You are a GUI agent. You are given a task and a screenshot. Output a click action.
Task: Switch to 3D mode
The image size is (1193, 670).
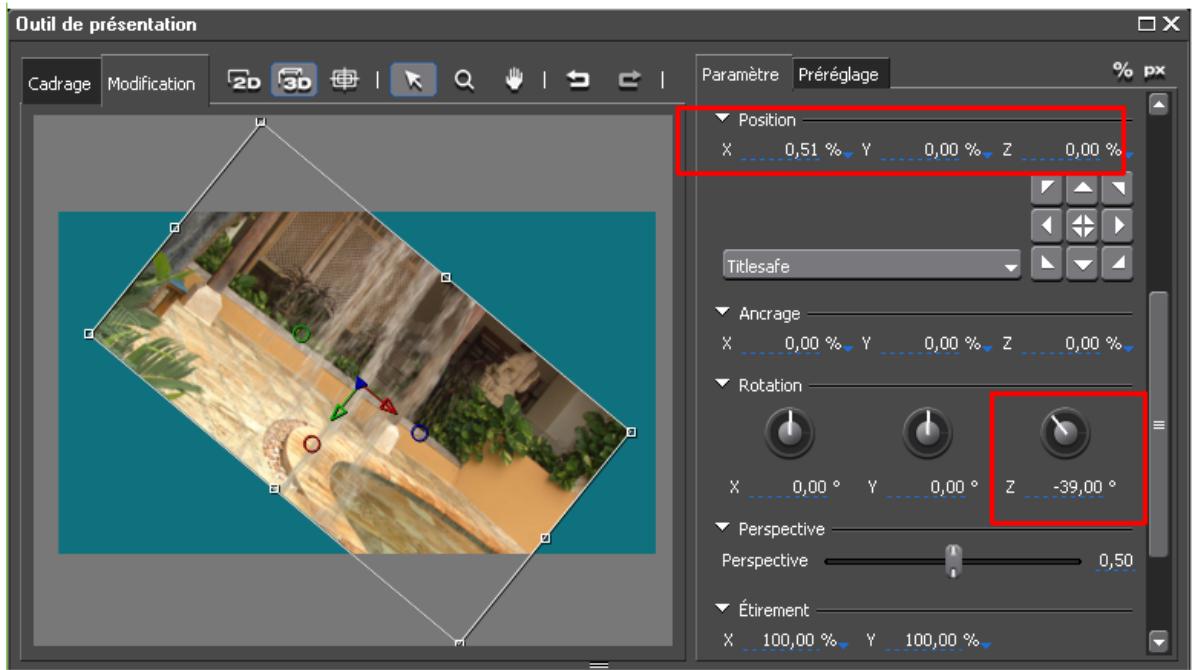tap(294, 80)
